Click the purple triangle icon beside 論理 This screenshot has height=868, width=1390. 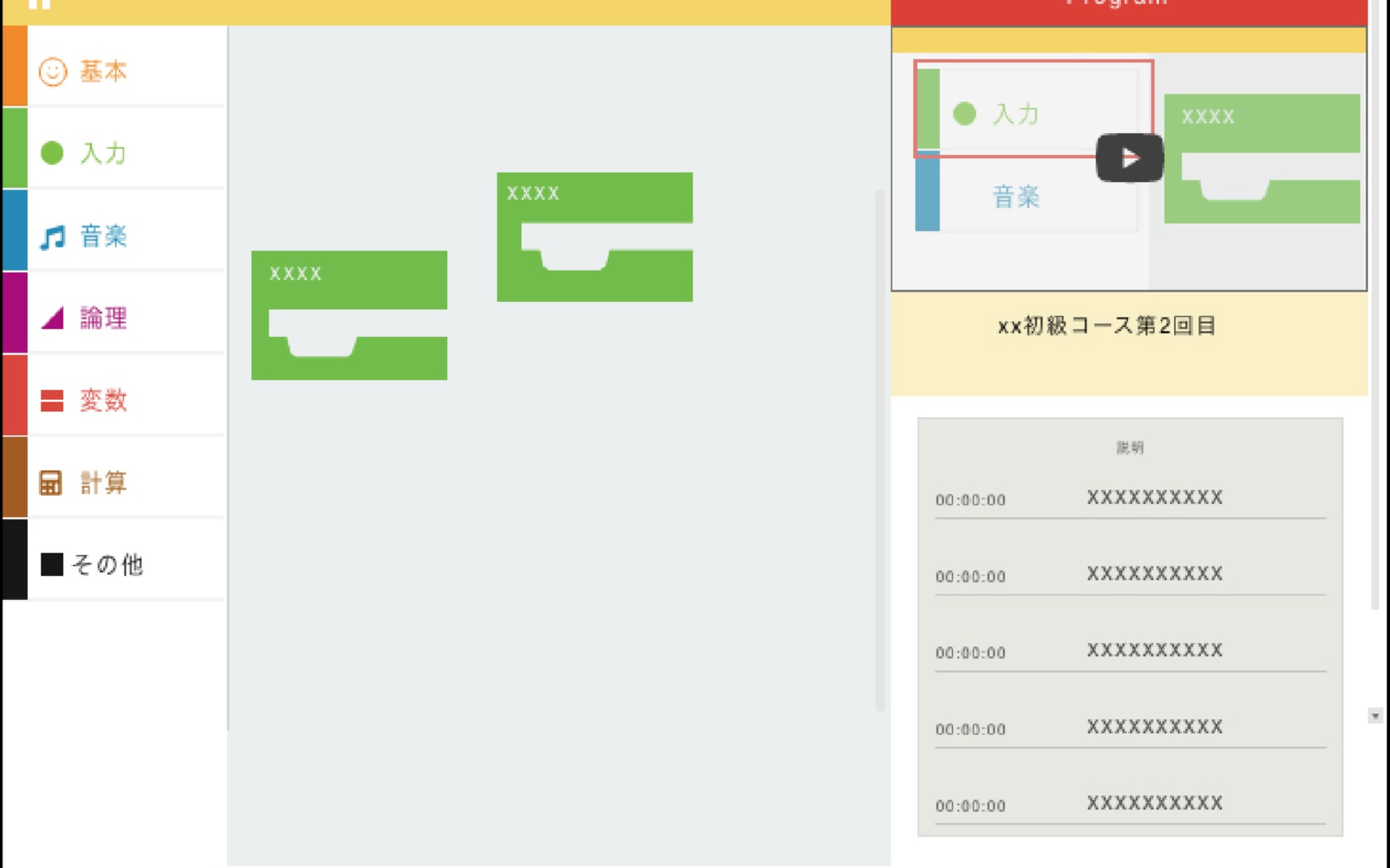(x=52, y=318)
